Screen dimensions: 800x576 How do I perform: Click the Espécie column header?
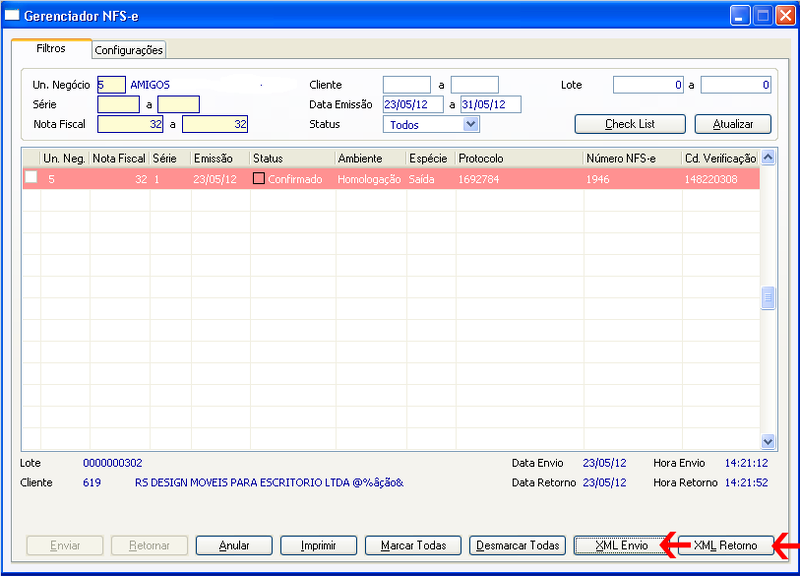click(431, 158)
